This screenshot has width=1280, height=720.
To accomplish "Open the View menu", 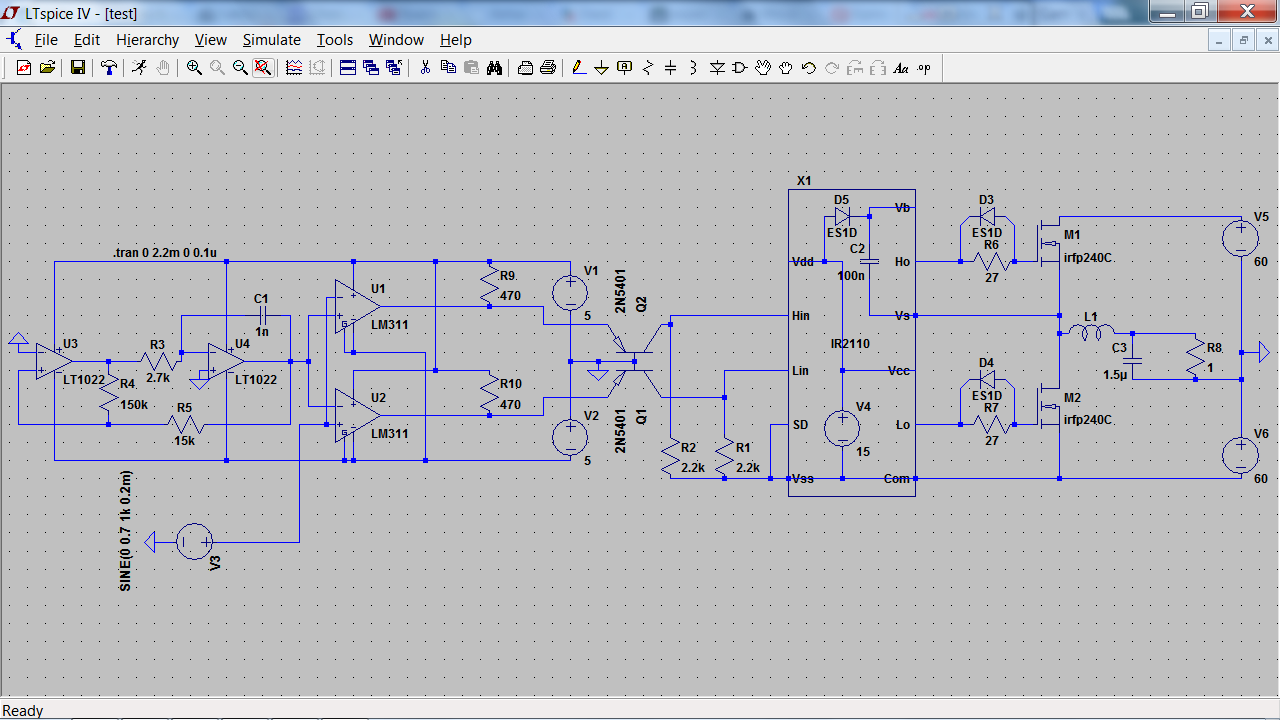I will [211, 40].
